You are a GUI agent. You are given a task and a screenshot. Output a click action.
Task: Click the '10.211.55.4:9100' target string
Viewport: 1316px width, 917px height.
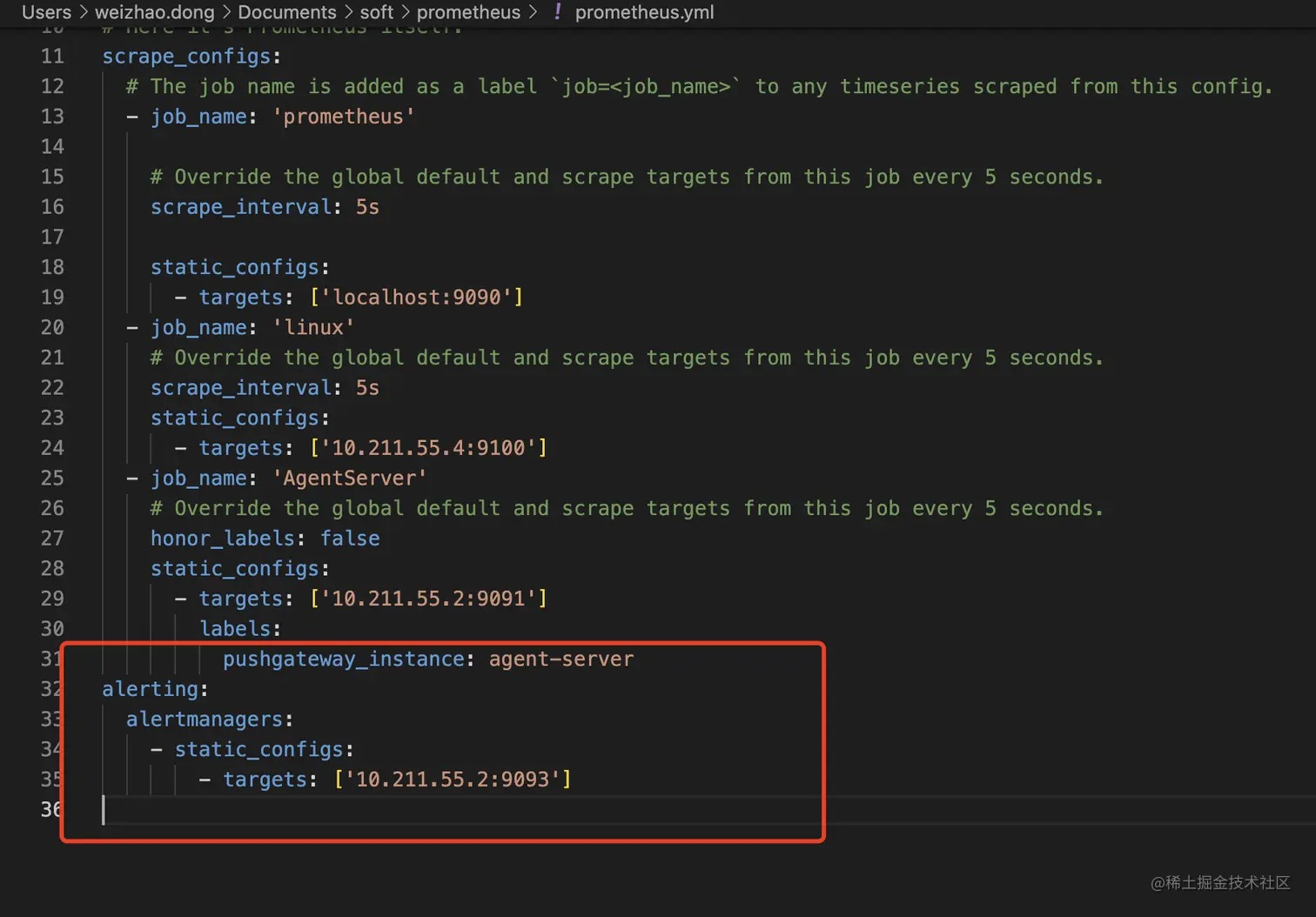coord(429,448)
